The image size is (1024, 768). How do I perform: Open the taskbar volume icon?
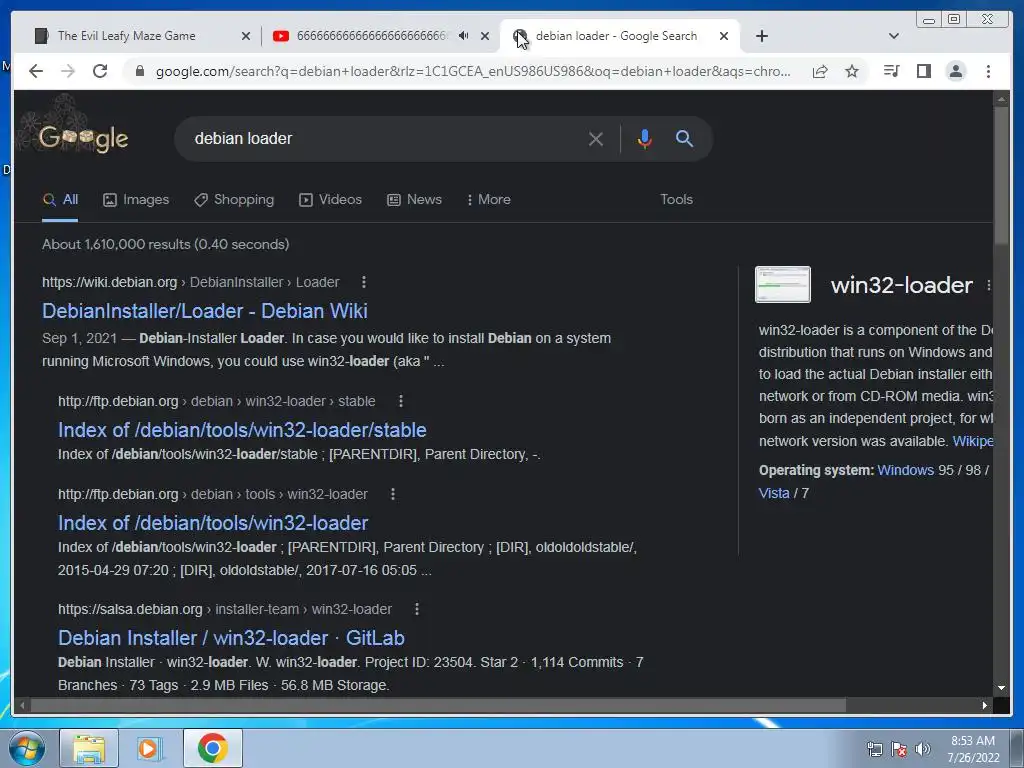(922, 749)
